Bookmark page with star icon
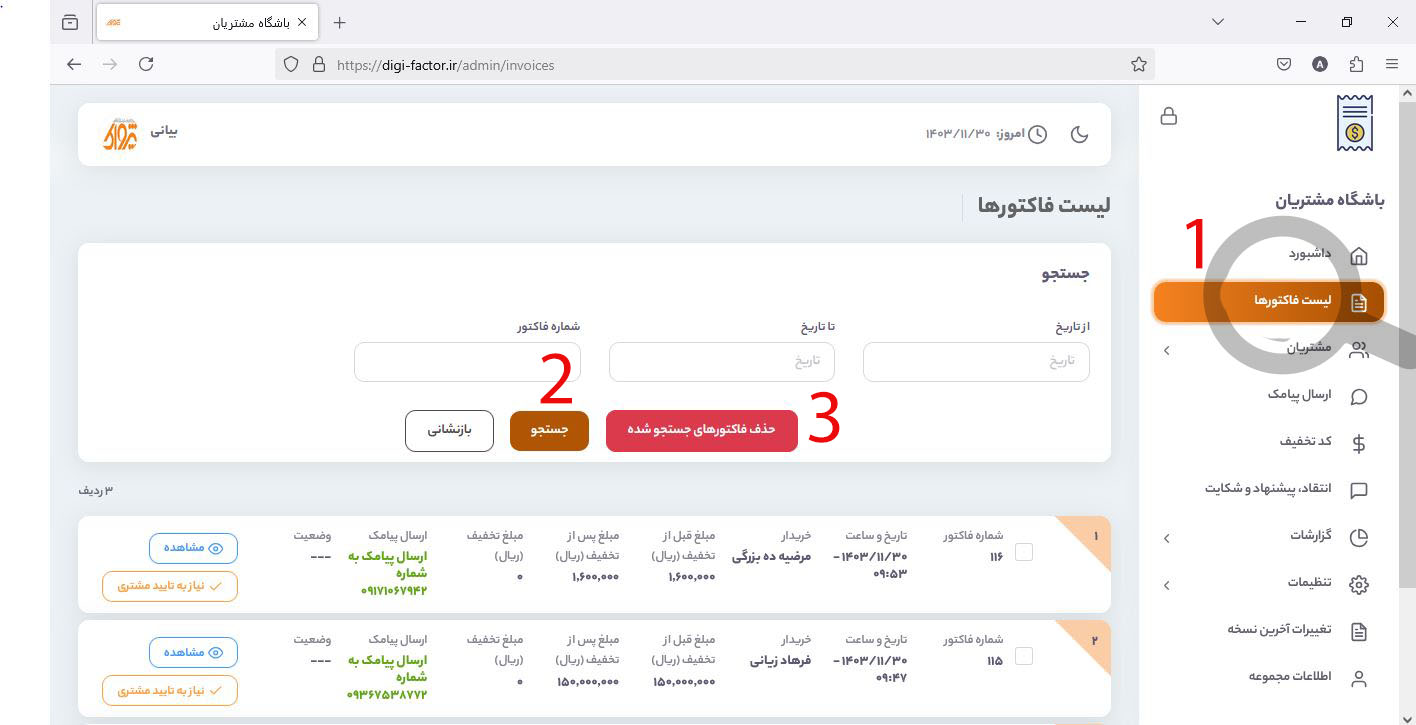The height and width of the screenshot is (725, 1416). tap(1138, 65)
